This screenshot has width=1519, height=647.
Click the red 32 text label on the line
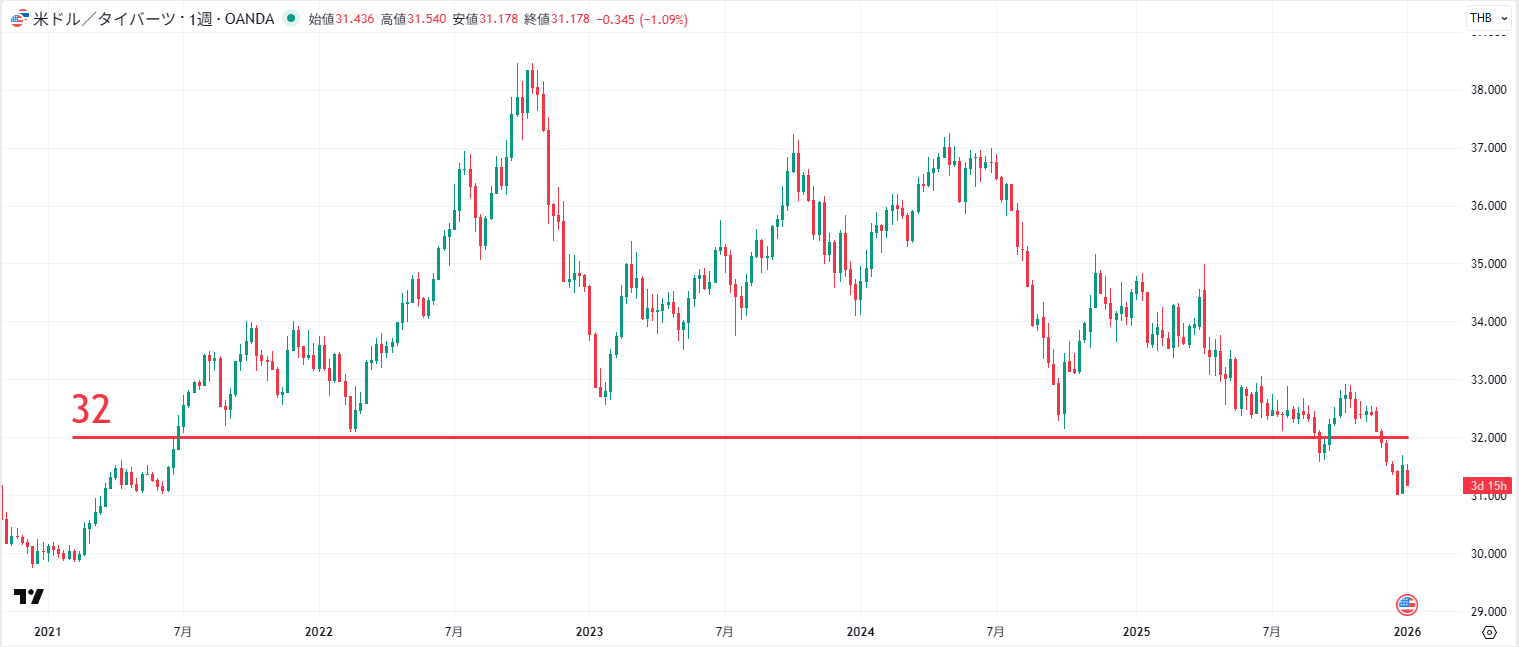[x=88, y=409]
